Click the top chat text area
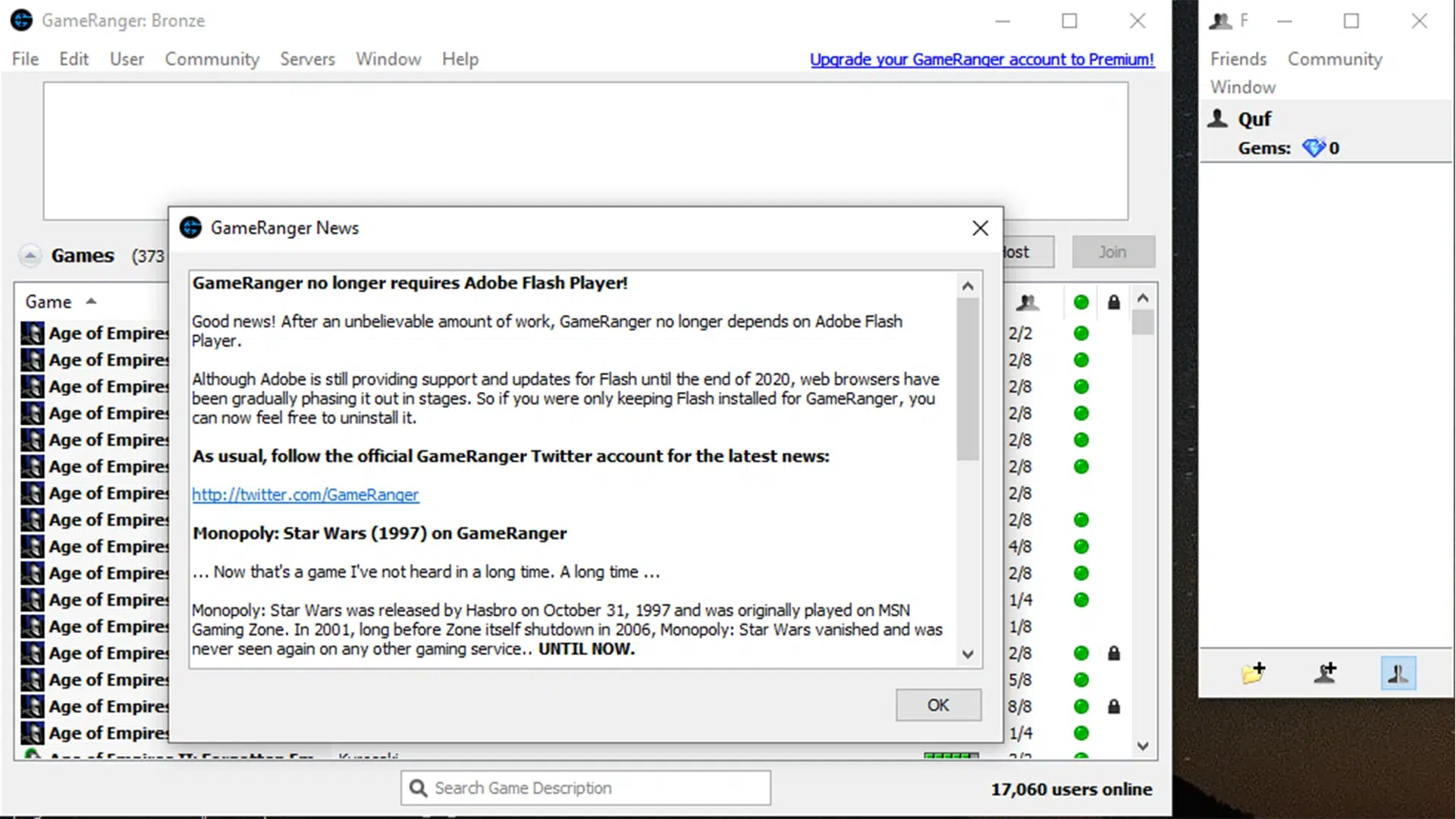The height and width of the screenshot is (819, 1456). coord(585,151)
